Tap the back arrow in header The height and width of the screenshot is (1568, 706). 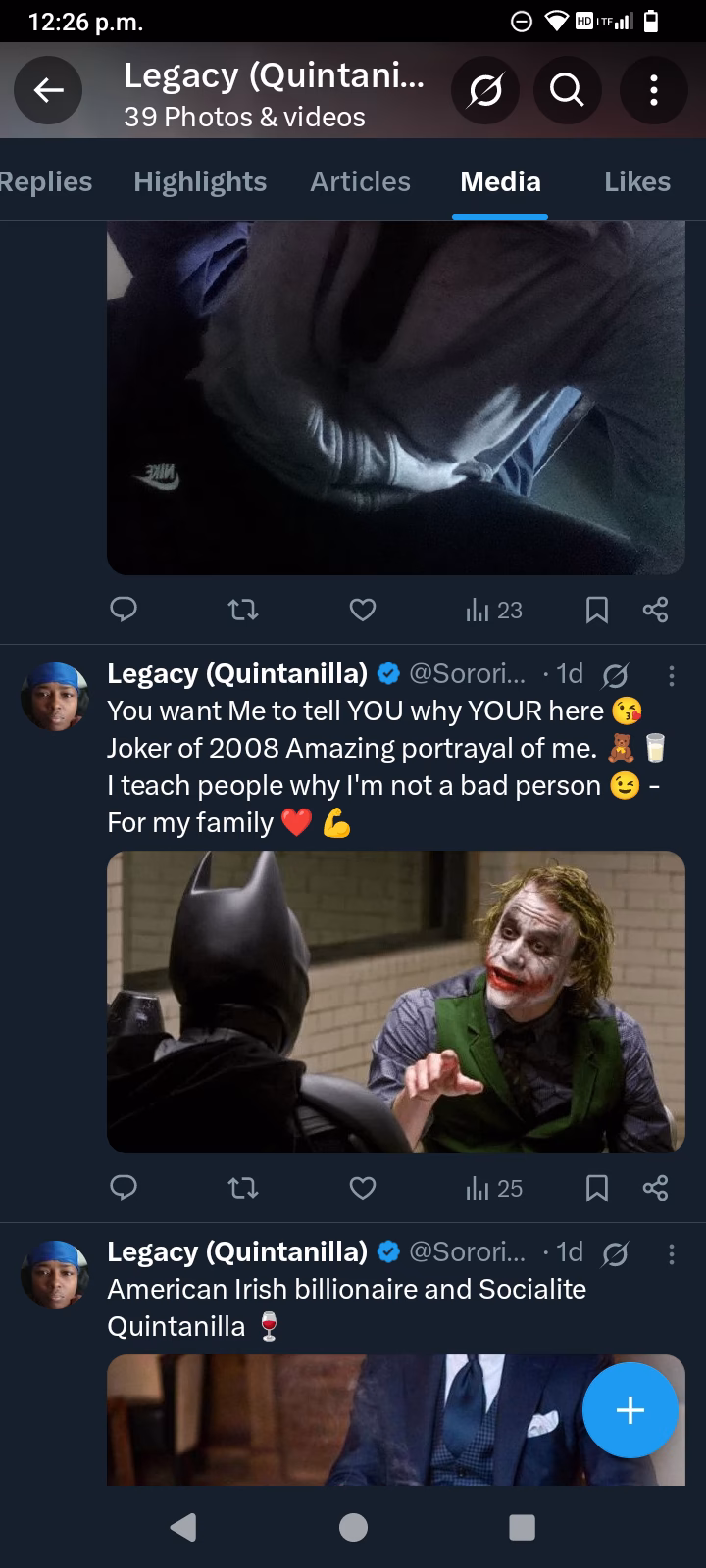[48, 90]
